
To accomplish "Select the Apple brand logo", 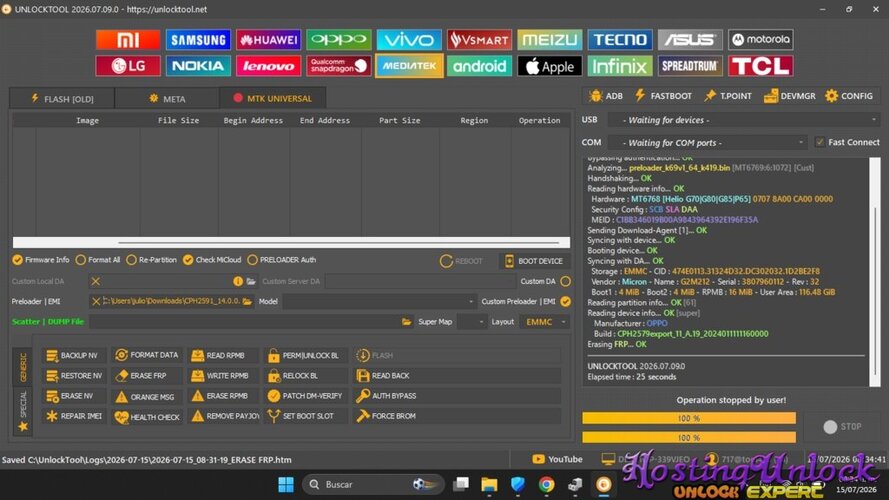I will pos(549,66).
